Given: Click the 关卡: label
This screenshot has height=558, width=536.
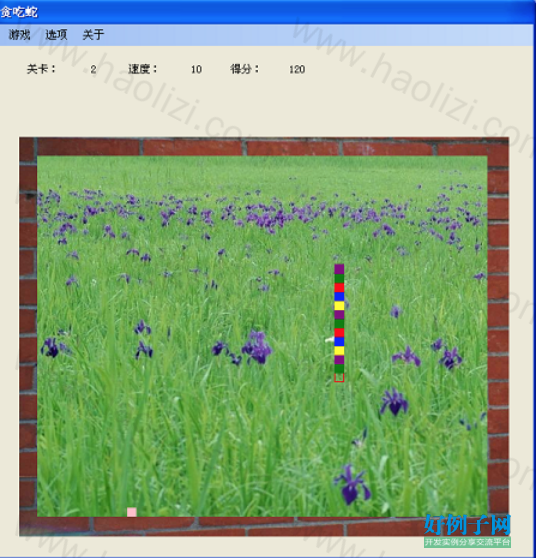Looking at the screenshot, I should point(41,69).
